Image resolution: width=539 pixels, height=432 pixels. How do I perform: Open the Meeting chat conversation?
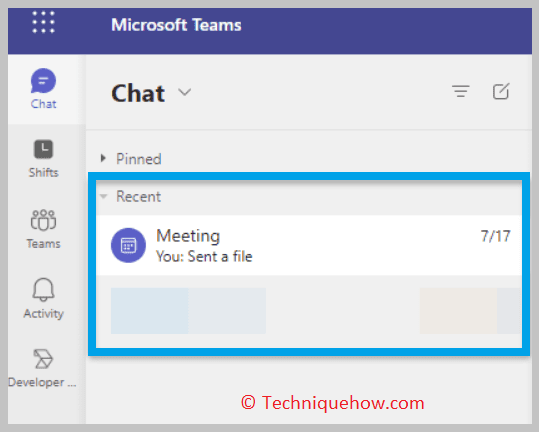click(x=309, y=245)
